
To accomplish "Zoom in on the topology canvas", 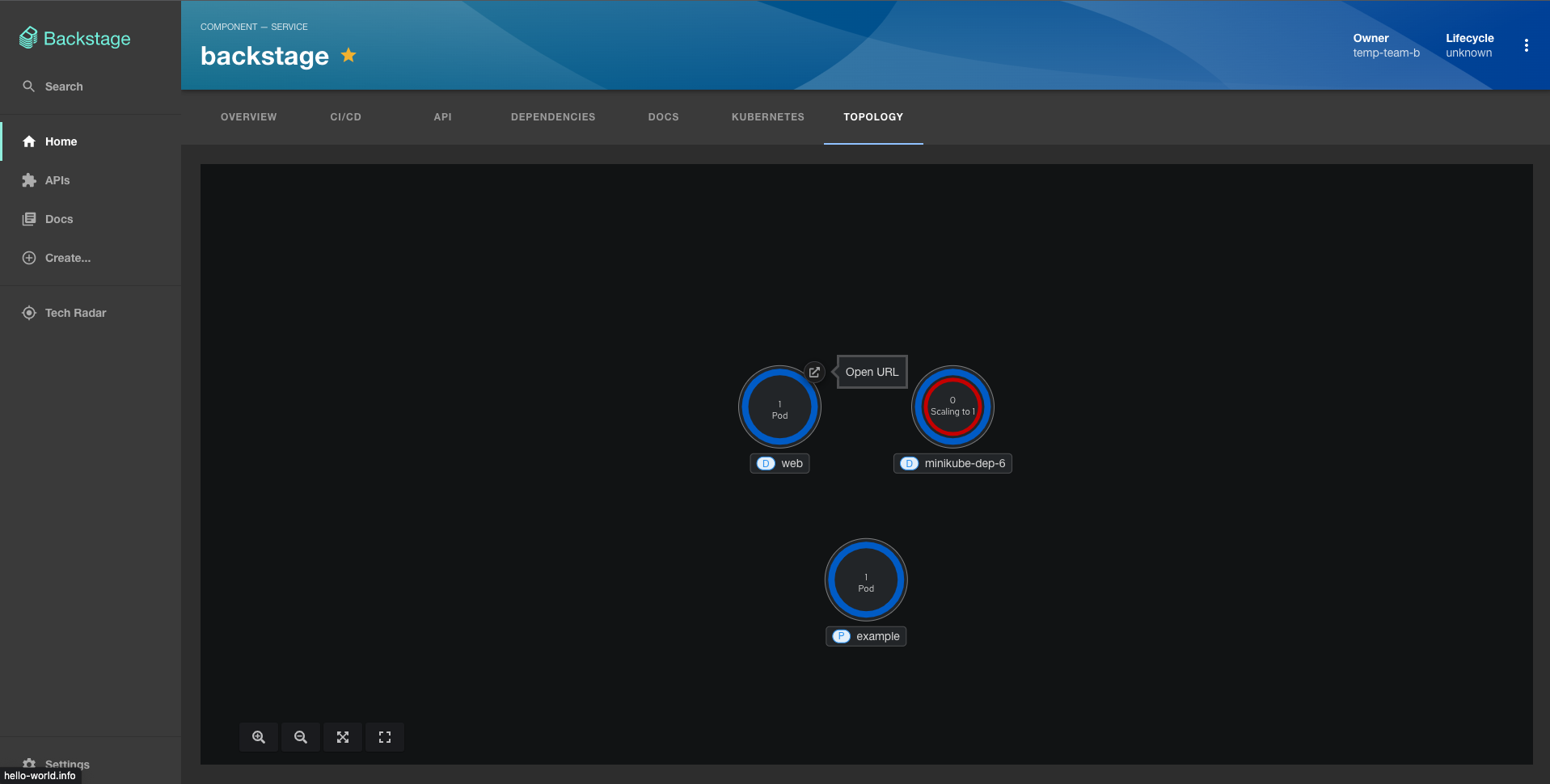I will coord(258,736).
